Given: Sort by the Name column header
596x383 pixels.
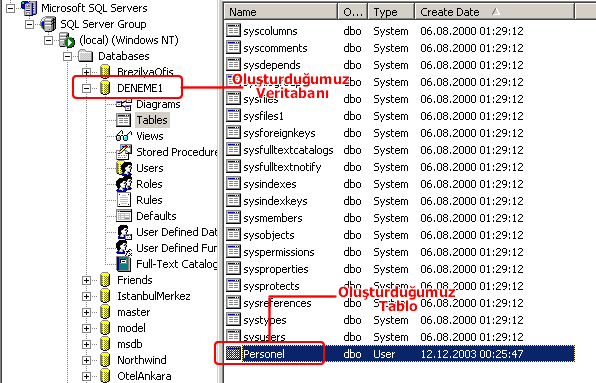Looking at the screenshot, I should tap(281, 12).
